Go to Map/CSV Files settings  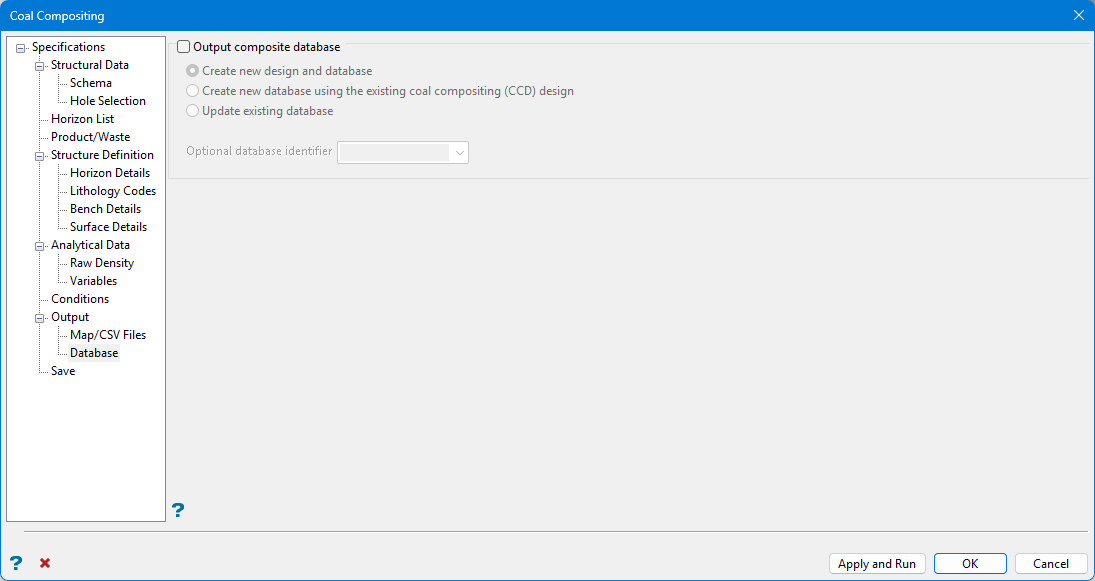pyautogui.click(x=108, y=335)
